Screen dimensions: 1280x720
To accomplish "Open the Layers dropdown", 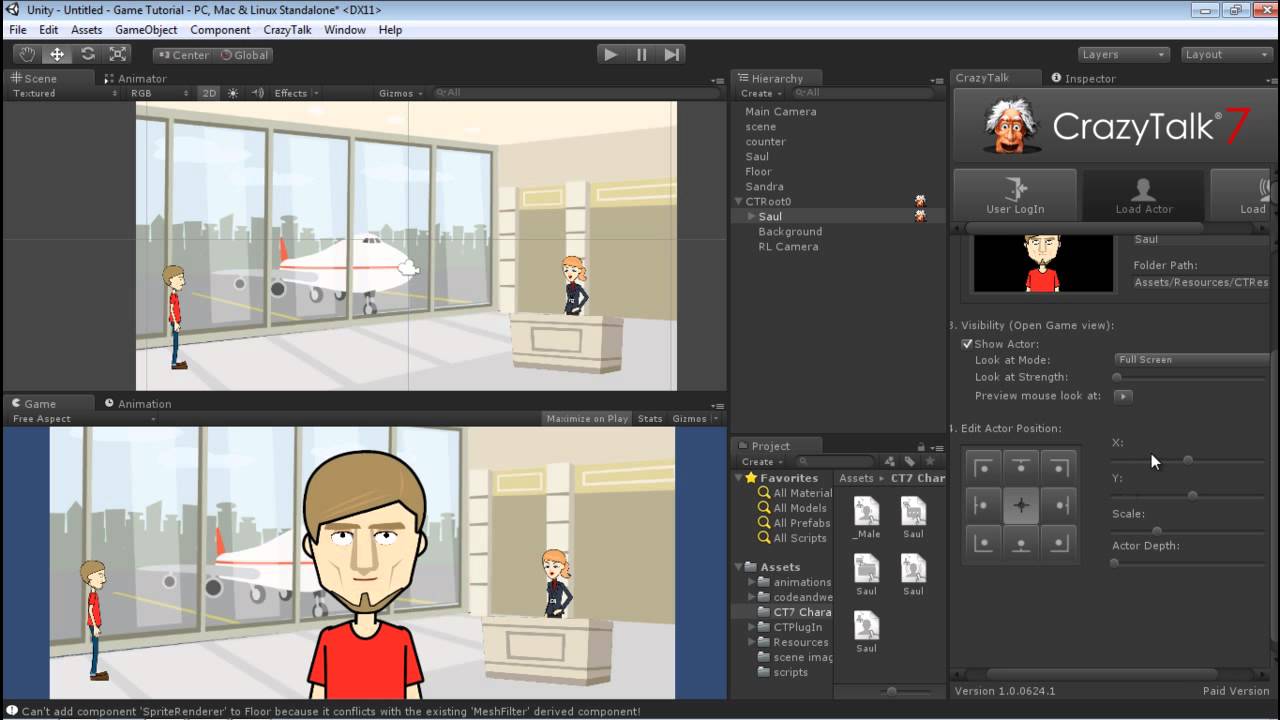I will tap(1124, 55).
